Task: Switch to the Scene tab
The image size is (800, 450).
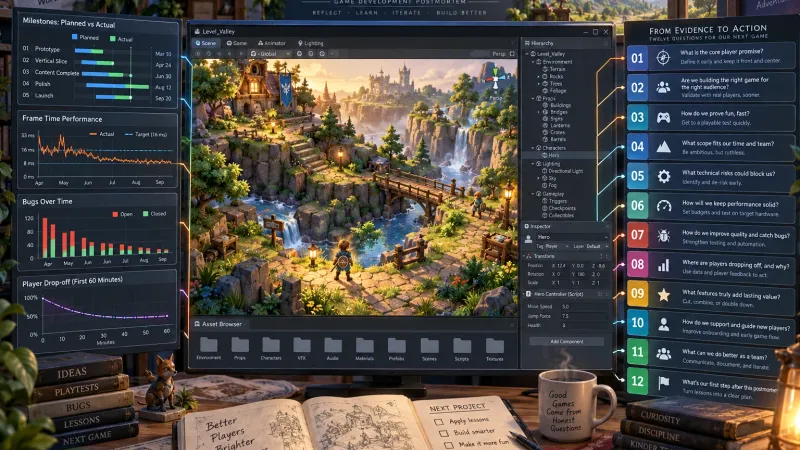Action: coord(206,43)
